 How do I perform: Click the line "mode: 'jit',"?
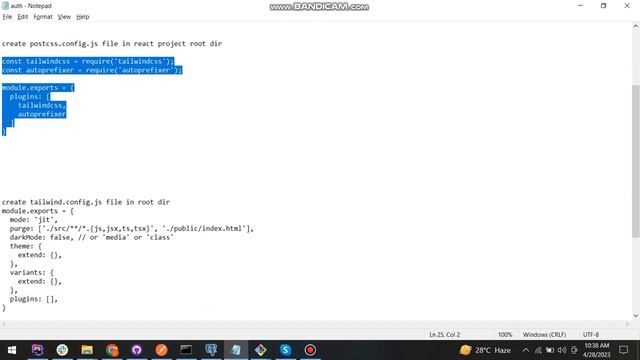(33, 220)
